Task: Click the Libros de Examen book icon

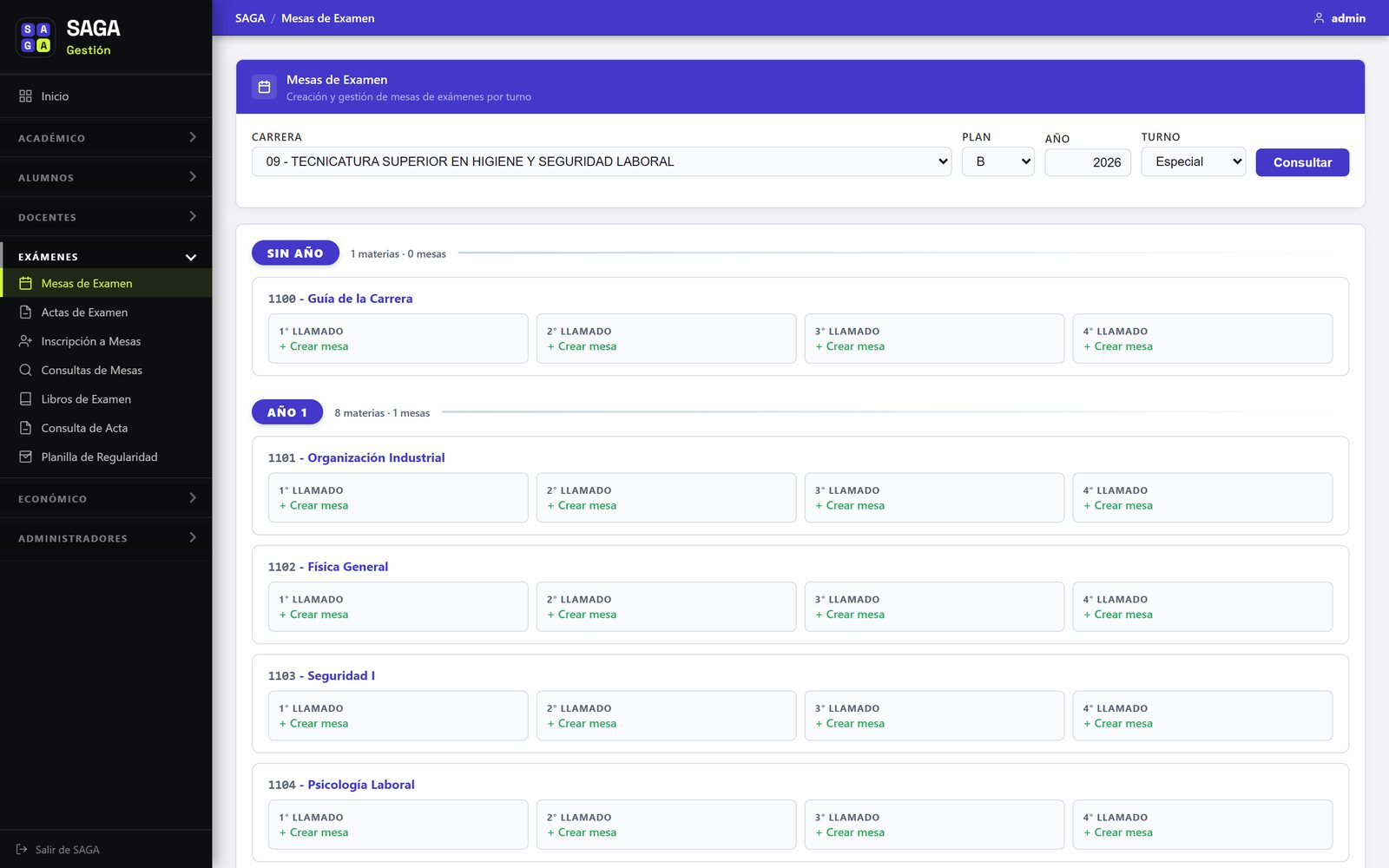Action: 25,399
